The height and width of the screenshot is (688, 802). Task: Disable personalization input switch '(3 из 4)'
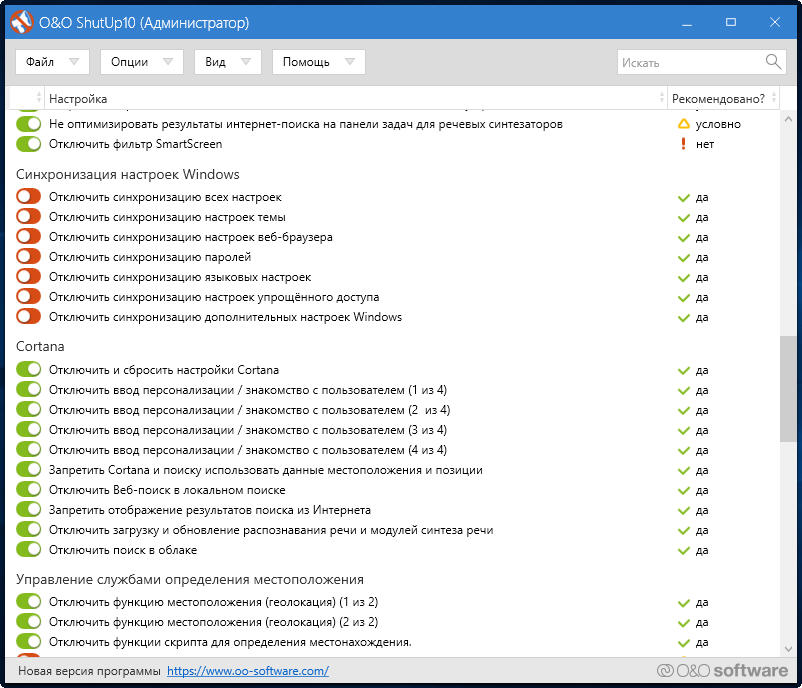(x=28, y=429)
